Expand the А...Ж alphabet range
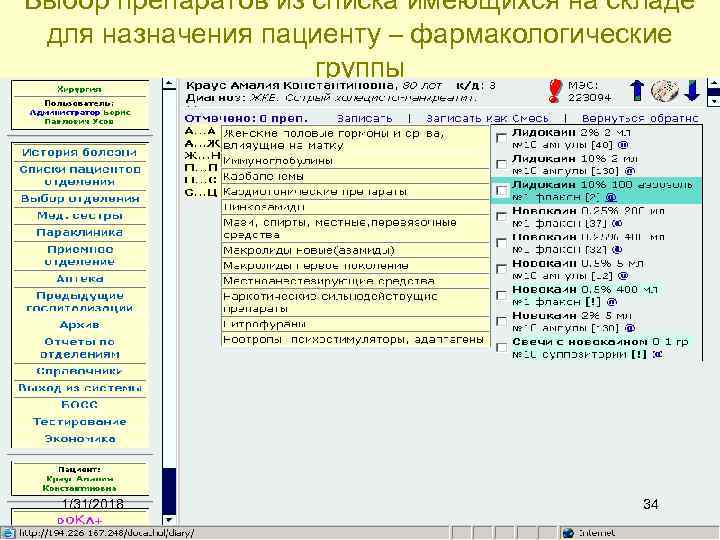The height and width of the screenshot is (540, 720). click(202, 144)
